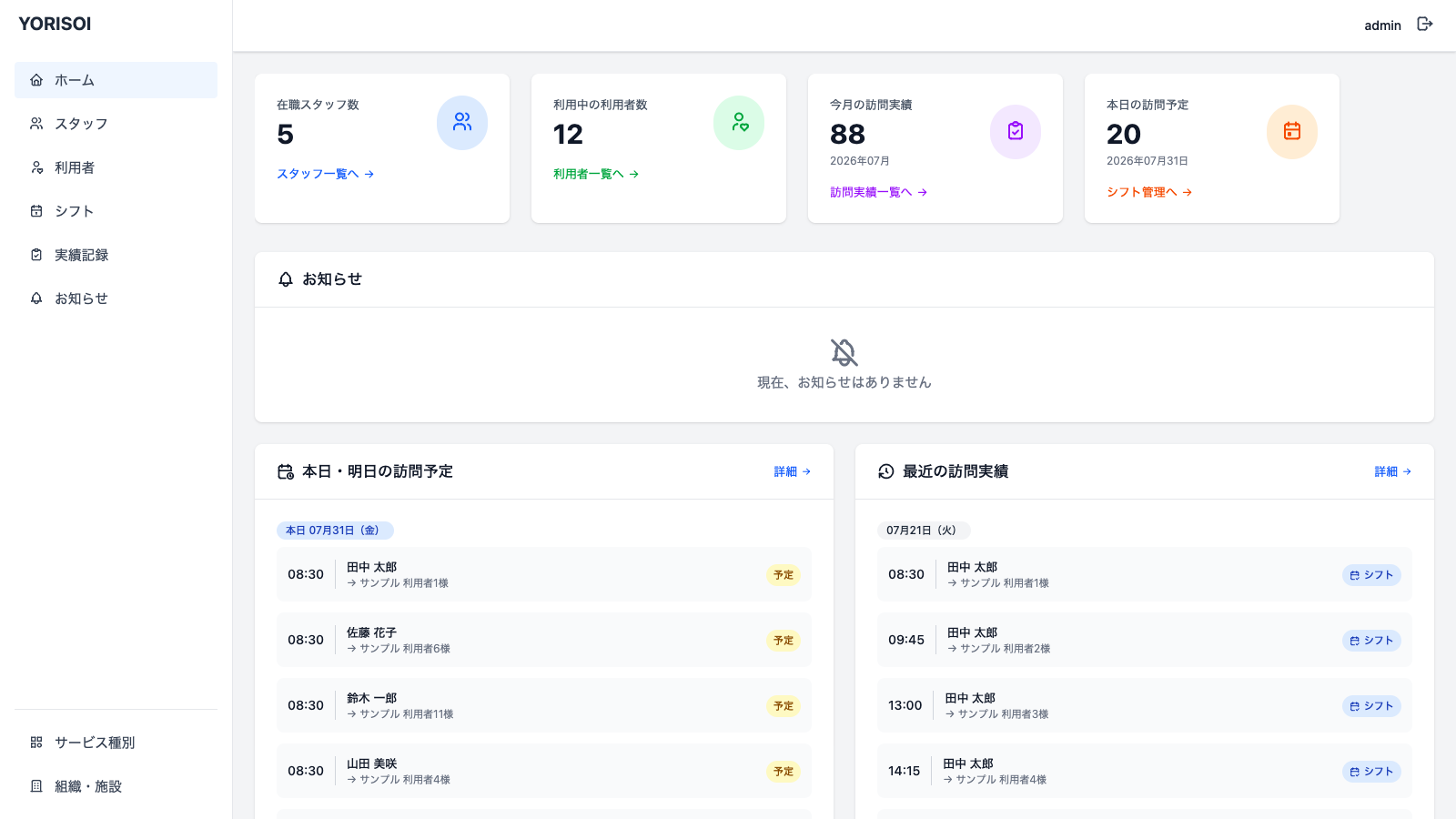Click the active users count 12
1456x819 pixels.
[568, 135]
